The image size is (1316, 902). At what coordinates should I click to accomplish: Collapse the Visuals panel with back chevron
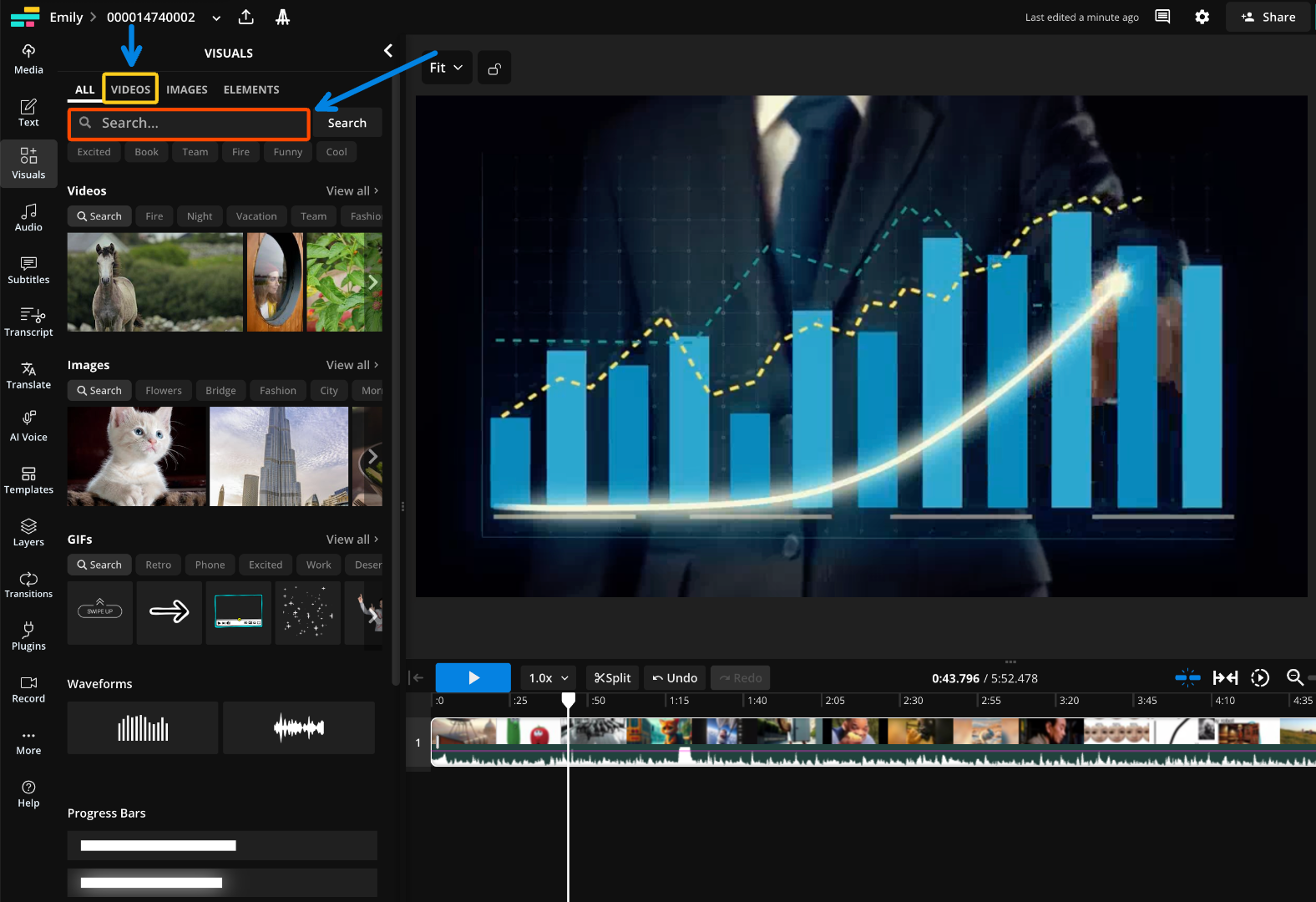(x=387, y=51)
